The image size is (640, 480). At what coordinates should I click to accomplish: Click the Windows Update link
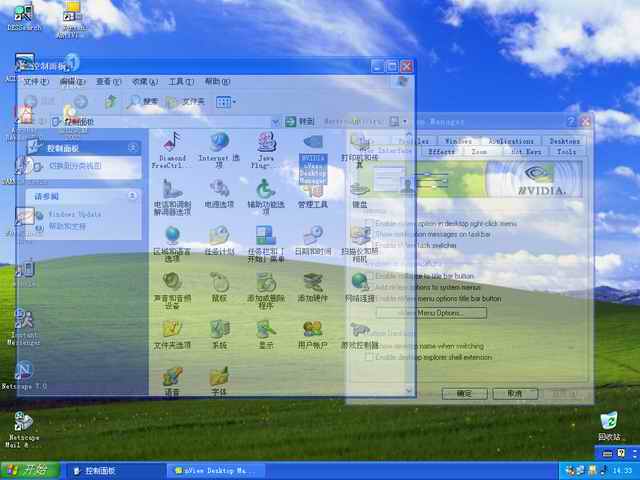74,214
